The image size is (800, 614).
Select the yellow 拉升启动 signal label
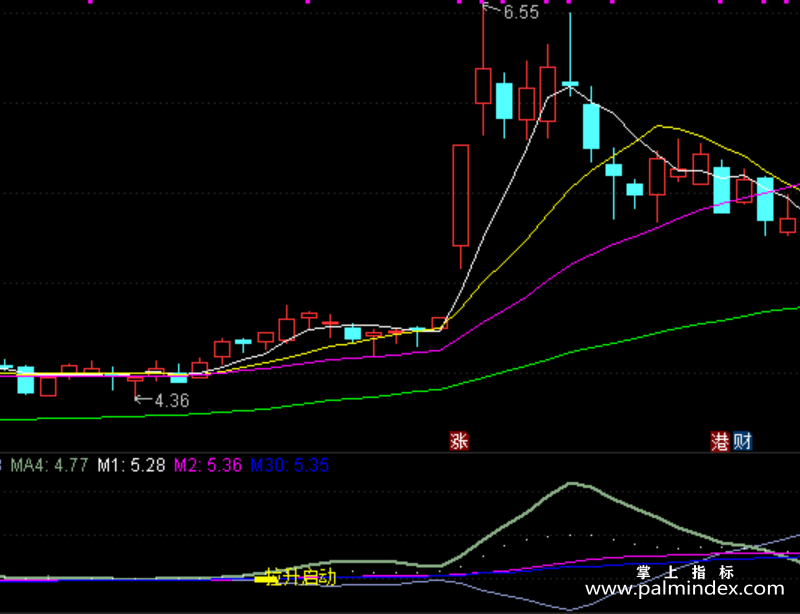[x=301, y=577]
